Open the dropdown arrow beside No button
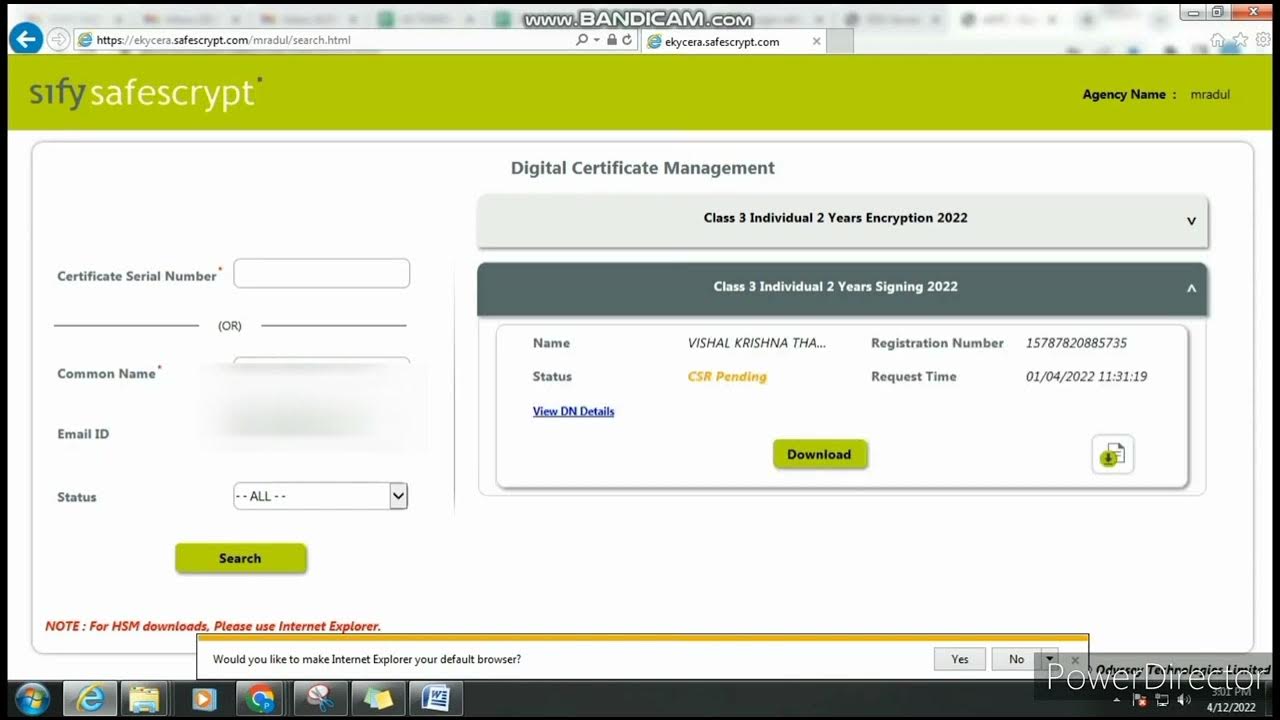The width and height of the screenshot is (1280, 720). tap(1049, 659)
